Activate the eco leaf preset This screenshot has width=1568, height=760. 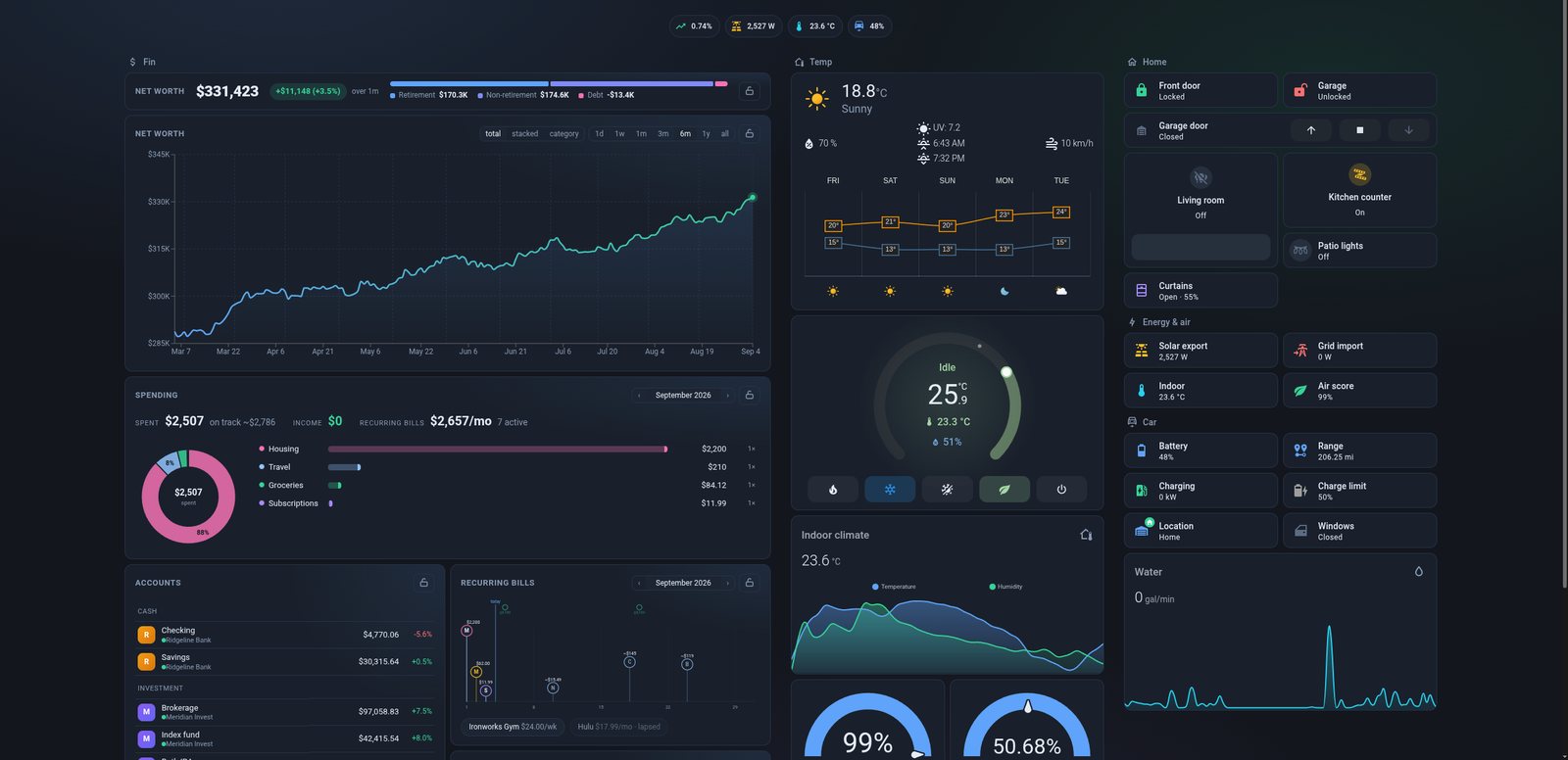pyautogui.click(x=1004, y=489)
